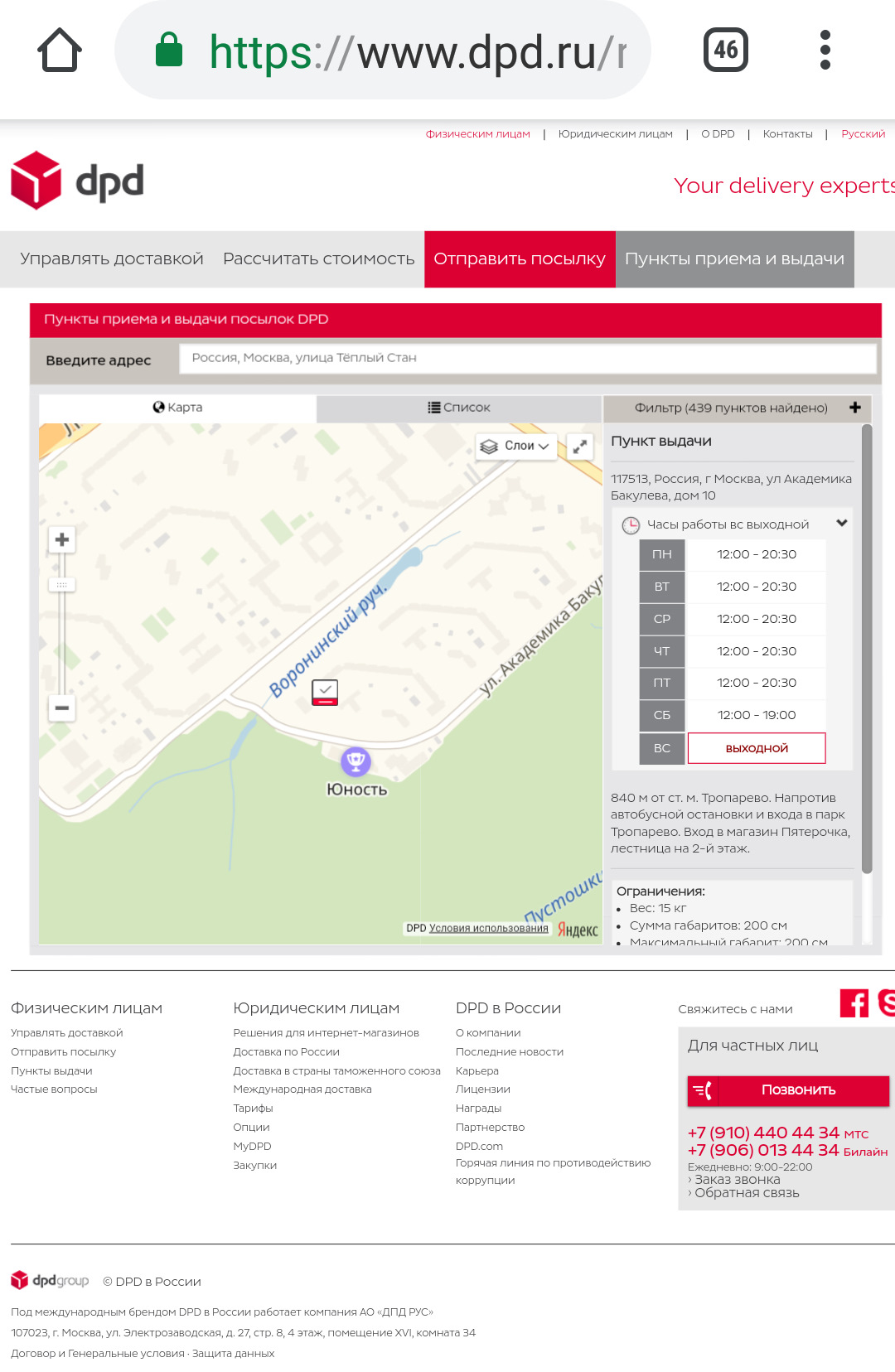Tap the browser home icon

pos(60,50)
